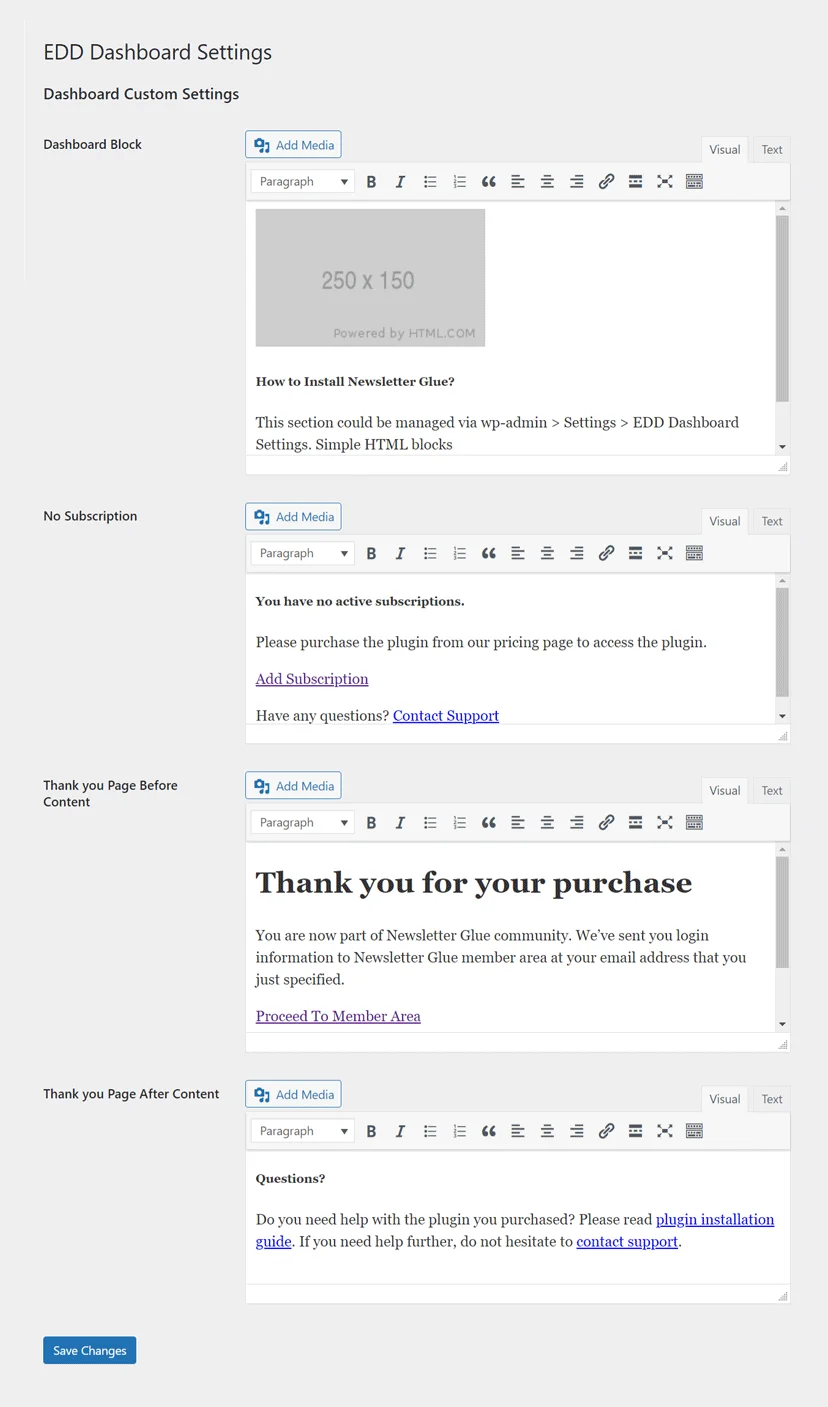The width and height of the screenshot is (828, 1407).
Task: Apply Italic in No Subscription editor
Action: (400, 554)
